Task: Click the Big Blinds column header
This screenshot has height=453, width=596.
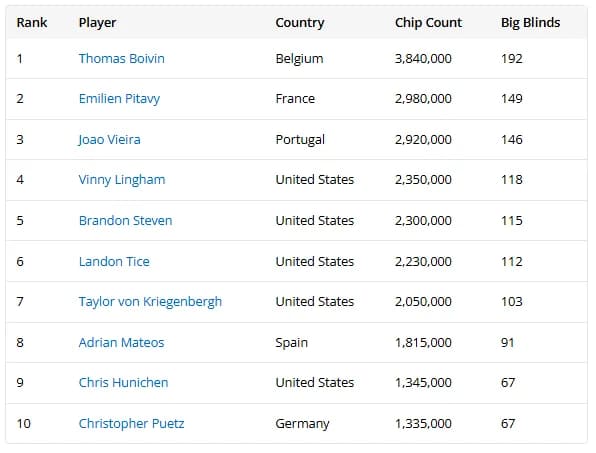Action: click(531, 23)
